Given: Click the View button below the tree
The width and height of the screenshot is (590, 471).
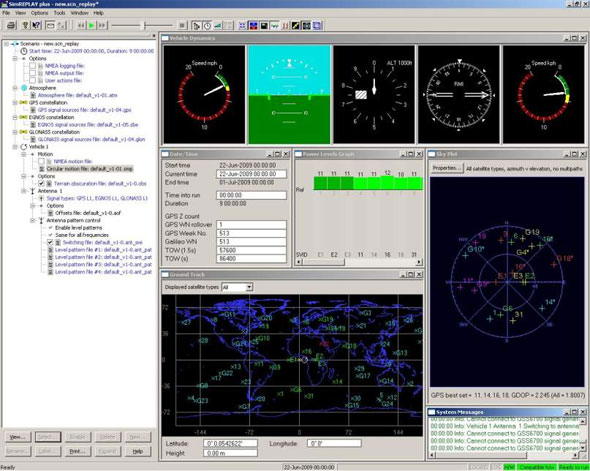Looking at the screenshot, I should [x=17, y=437].
